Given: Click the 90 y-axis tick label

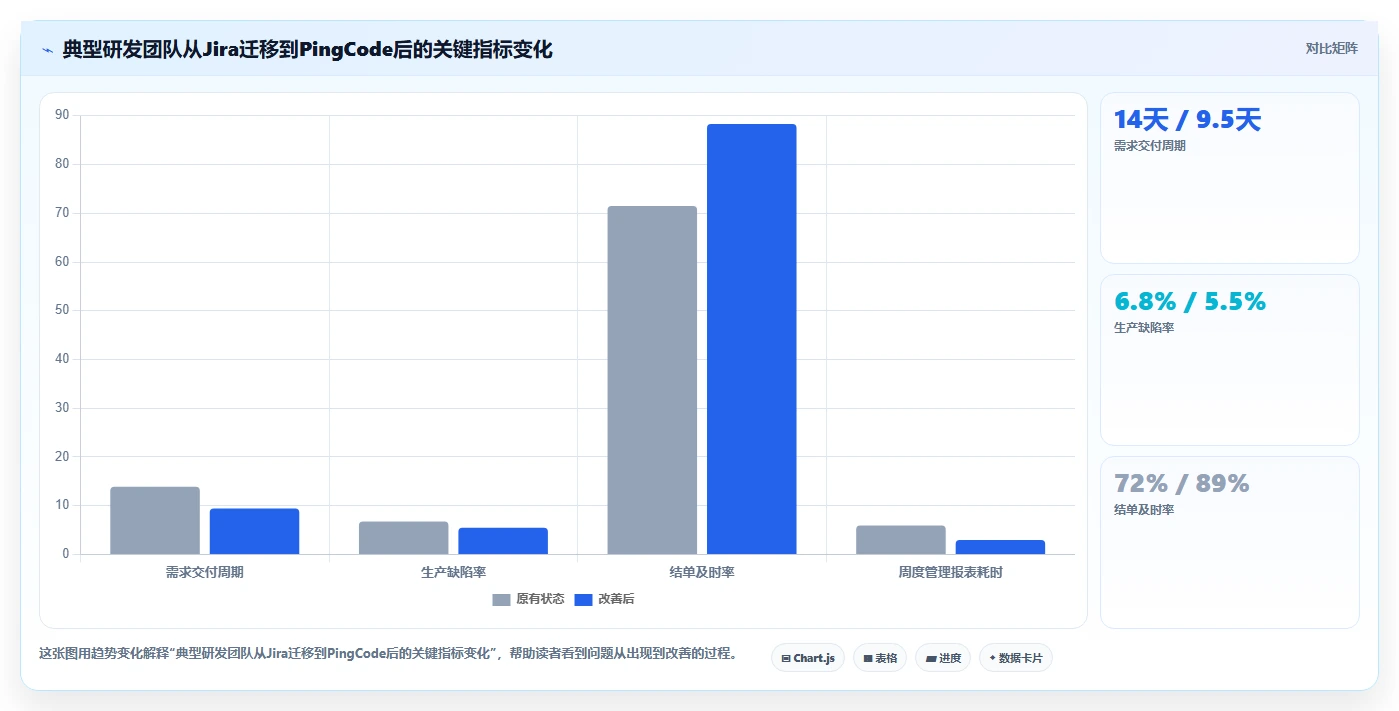Looking at the screenshot, I should pos(62,115).
